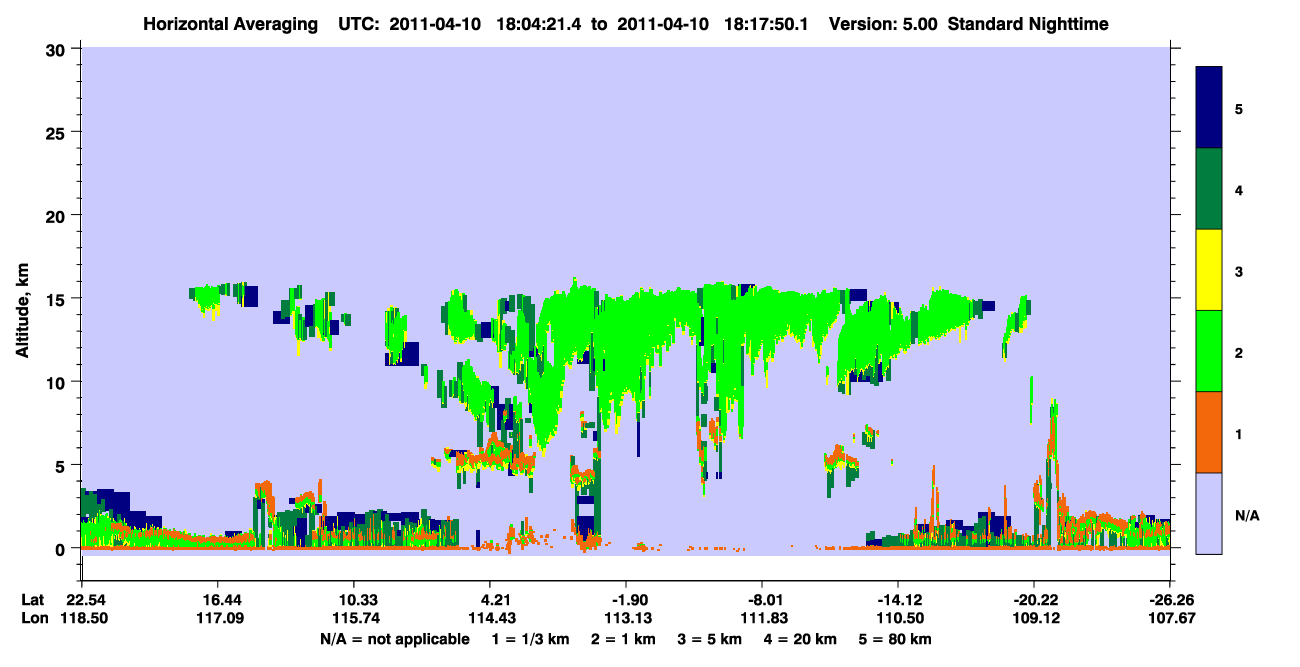Click longitude value '113.13'
Screen dimensions: 1300x667
pos(626,619)
